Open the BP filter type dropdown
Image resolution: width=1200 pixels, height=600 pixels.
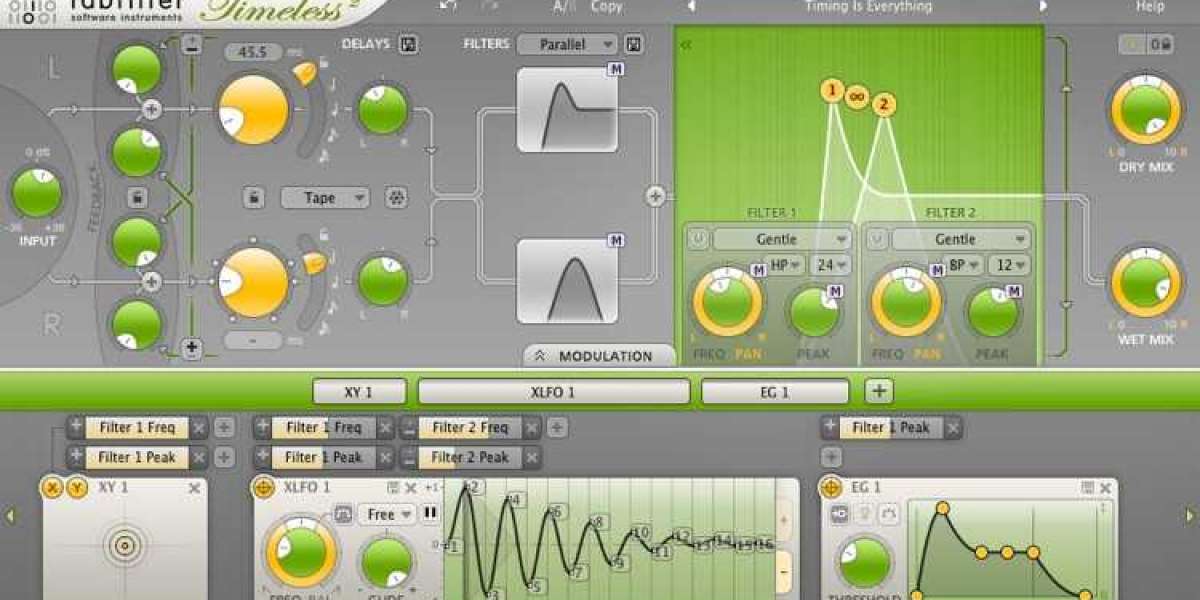(x=966, y=265)
